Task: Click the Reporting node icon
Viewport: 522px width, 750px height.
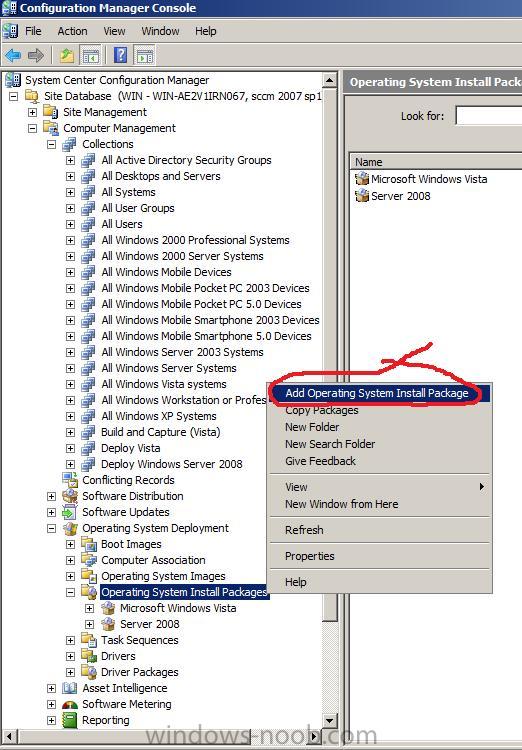Action: click(x=70, y=720)
